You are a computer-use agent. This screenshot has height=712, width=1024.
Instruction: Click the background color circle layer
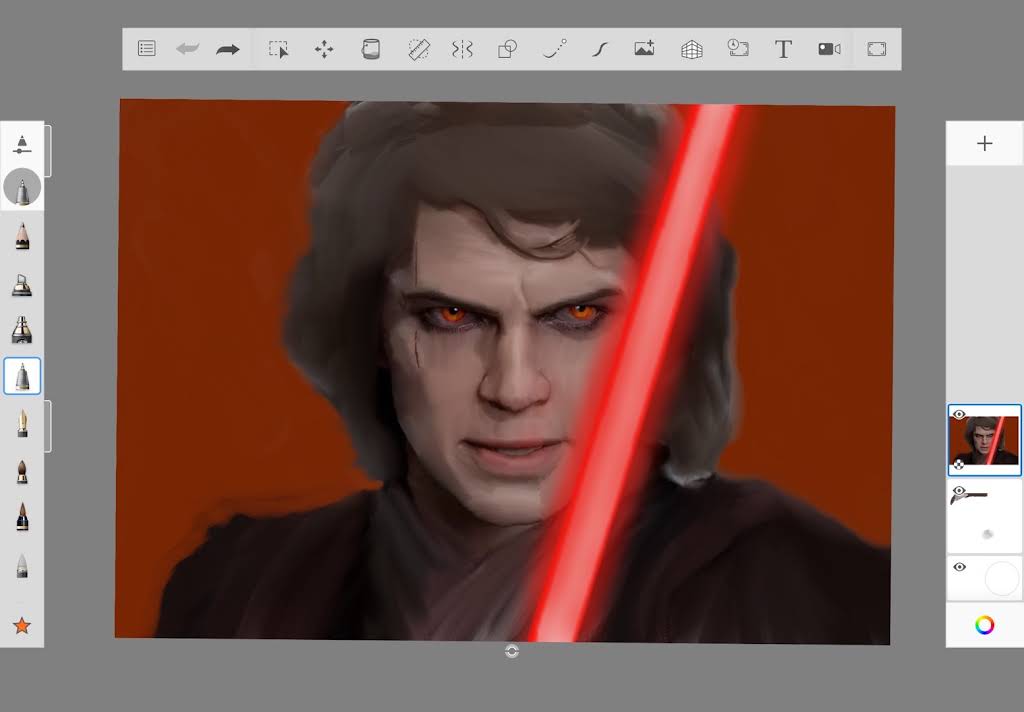click(1001, 579)
